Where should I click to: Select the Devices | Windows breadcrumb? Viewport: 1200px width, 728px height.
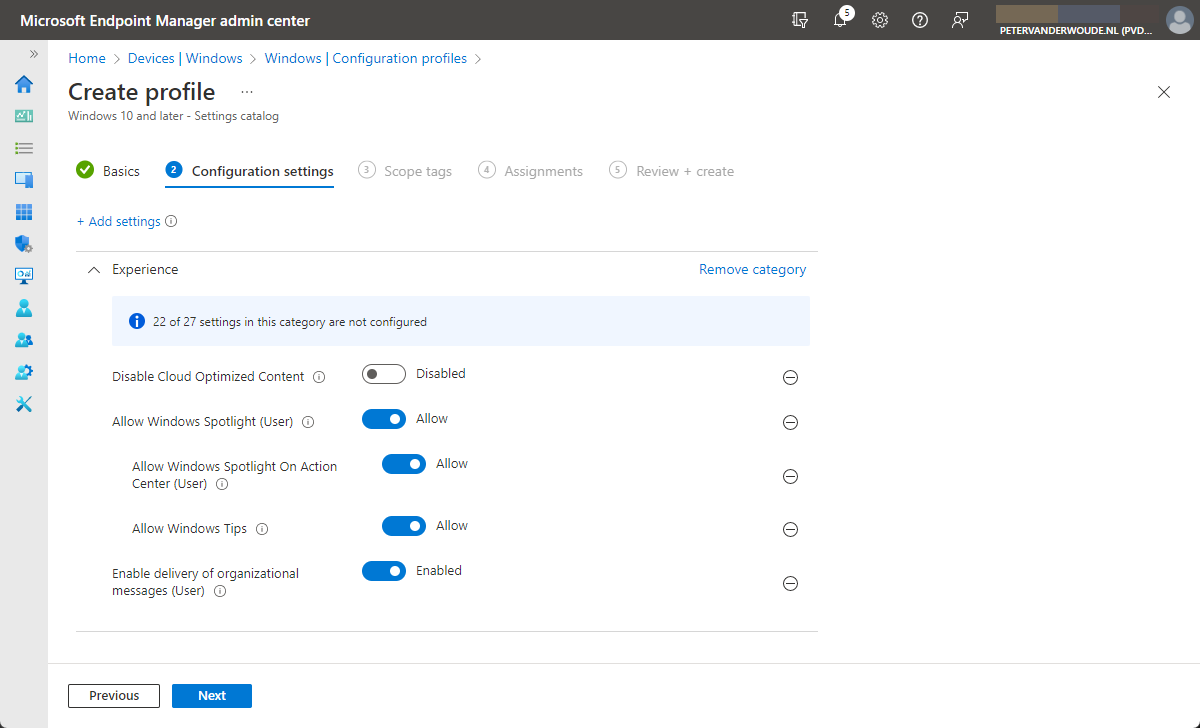185,59
